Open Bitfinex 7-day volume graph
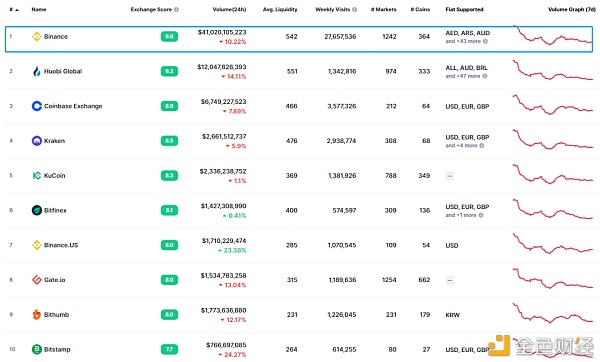 [553, 210]
